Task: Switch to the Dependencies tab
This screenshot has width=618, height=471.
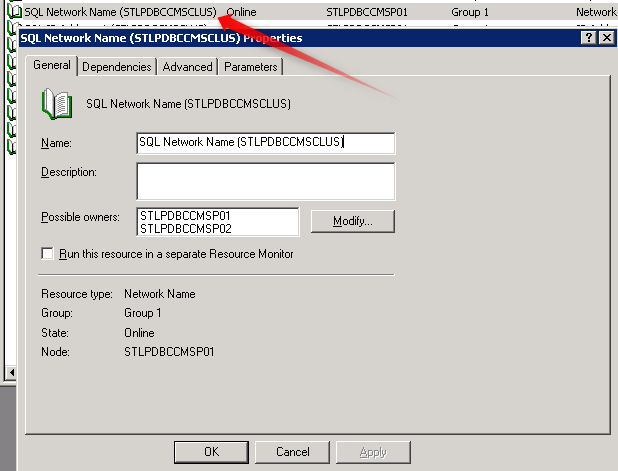Action: (117, 67)
